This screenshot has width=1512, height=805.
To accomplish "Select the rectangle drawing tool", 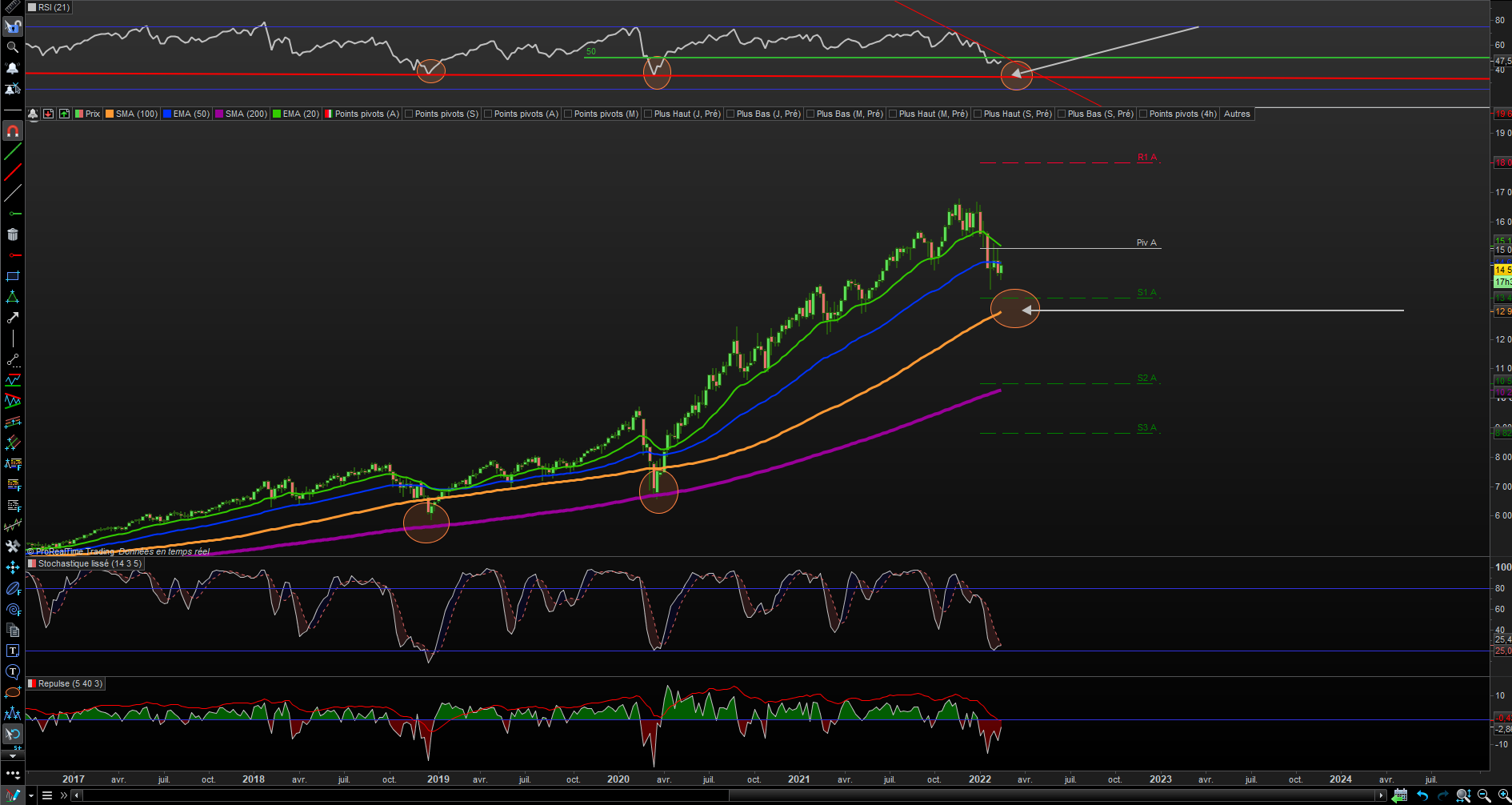I will tap(12, 276).
